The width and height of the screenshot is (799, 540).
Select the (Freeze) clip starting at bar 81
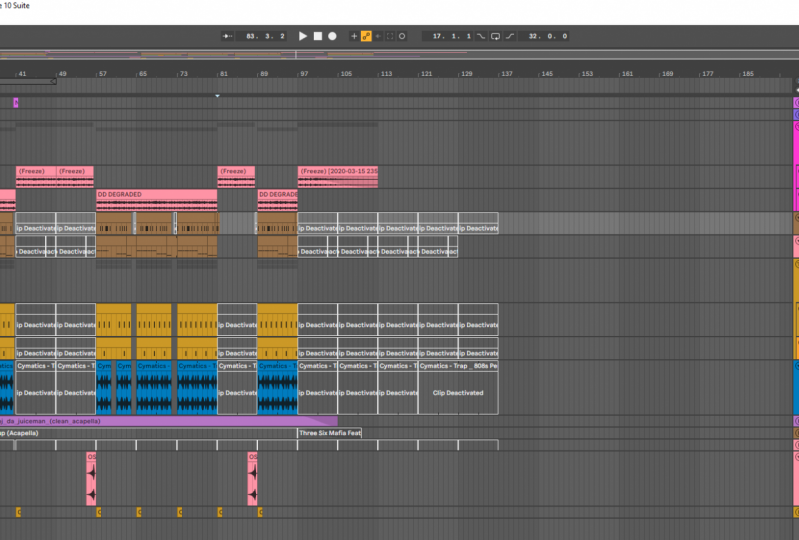click(236, 177)
